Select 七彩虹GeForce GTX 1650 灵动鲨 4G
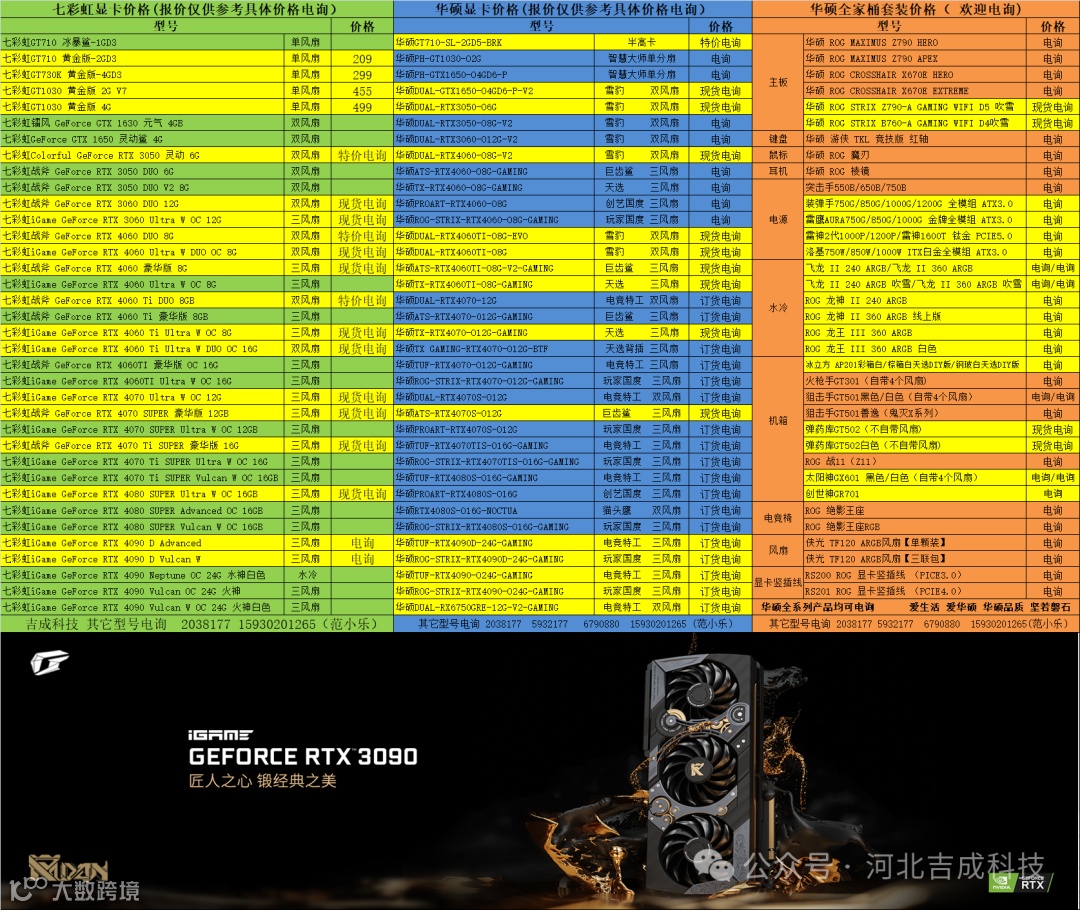Viewport: 1080px width, 910px height. point(142,139)
